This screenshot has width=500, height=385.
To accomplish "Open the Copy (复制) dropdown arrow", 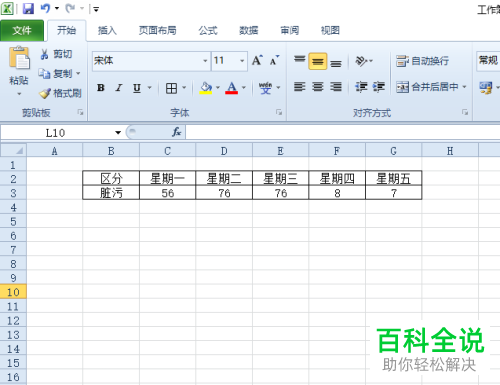I will [78, 74].
